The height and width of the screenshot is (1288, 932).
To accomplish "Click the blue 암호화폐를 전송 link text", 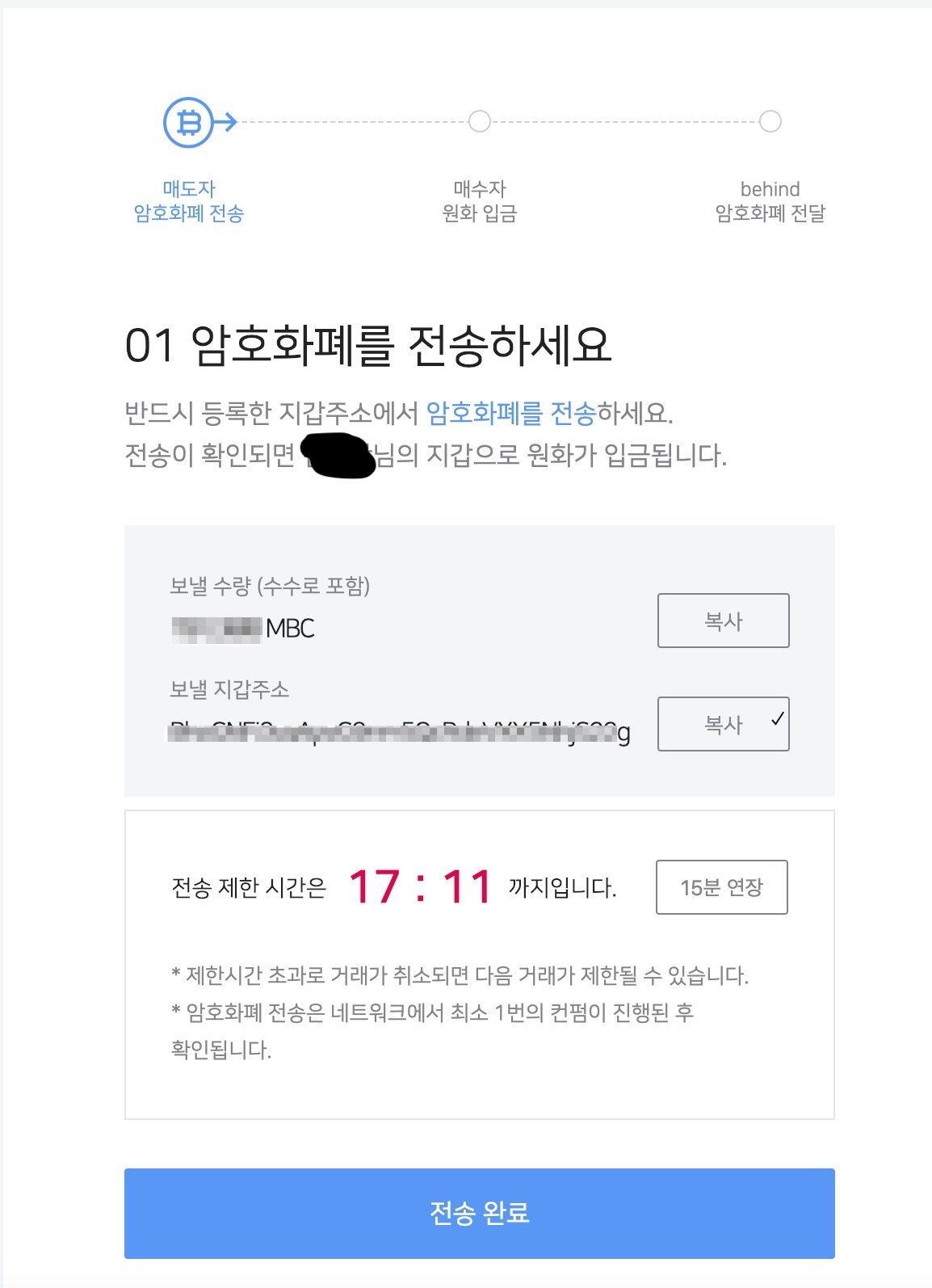I will tap(510, 413).
